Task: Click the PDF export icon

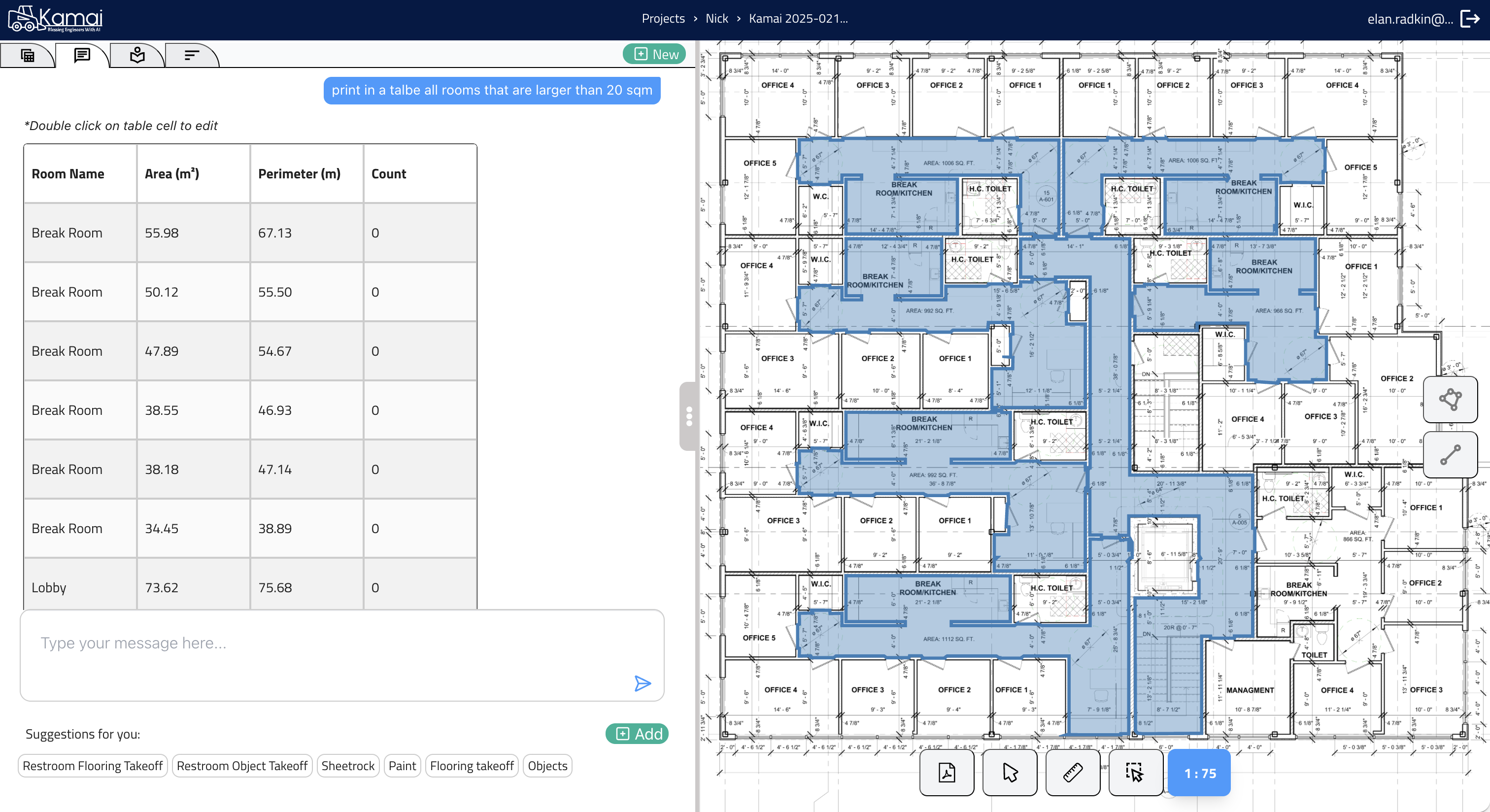Action: point(947,773)
